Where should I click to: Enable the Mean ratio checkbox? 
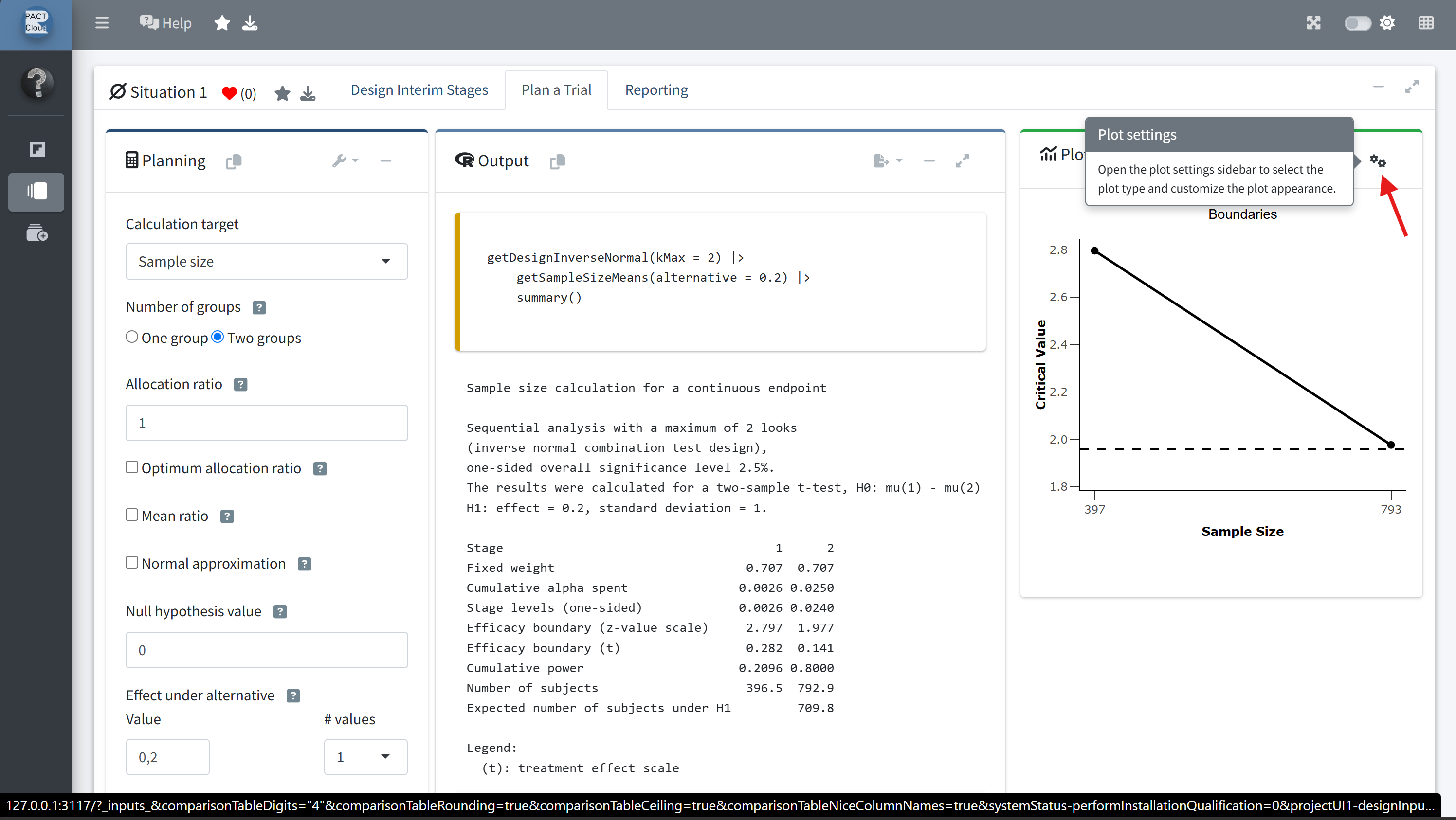(x=132, y=515)
